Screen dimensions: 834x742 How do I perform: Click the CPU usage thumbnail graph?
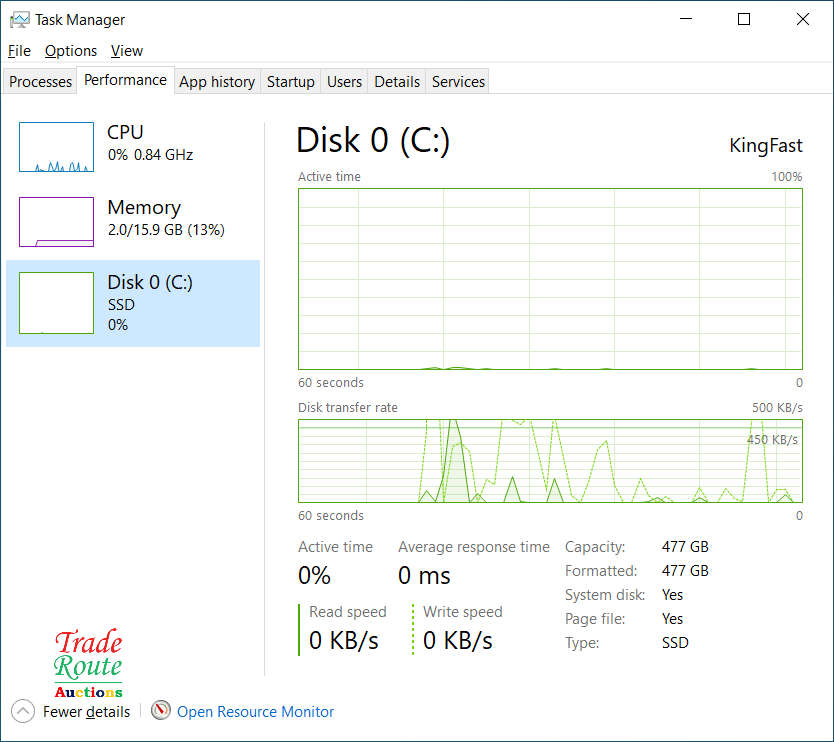55,146
